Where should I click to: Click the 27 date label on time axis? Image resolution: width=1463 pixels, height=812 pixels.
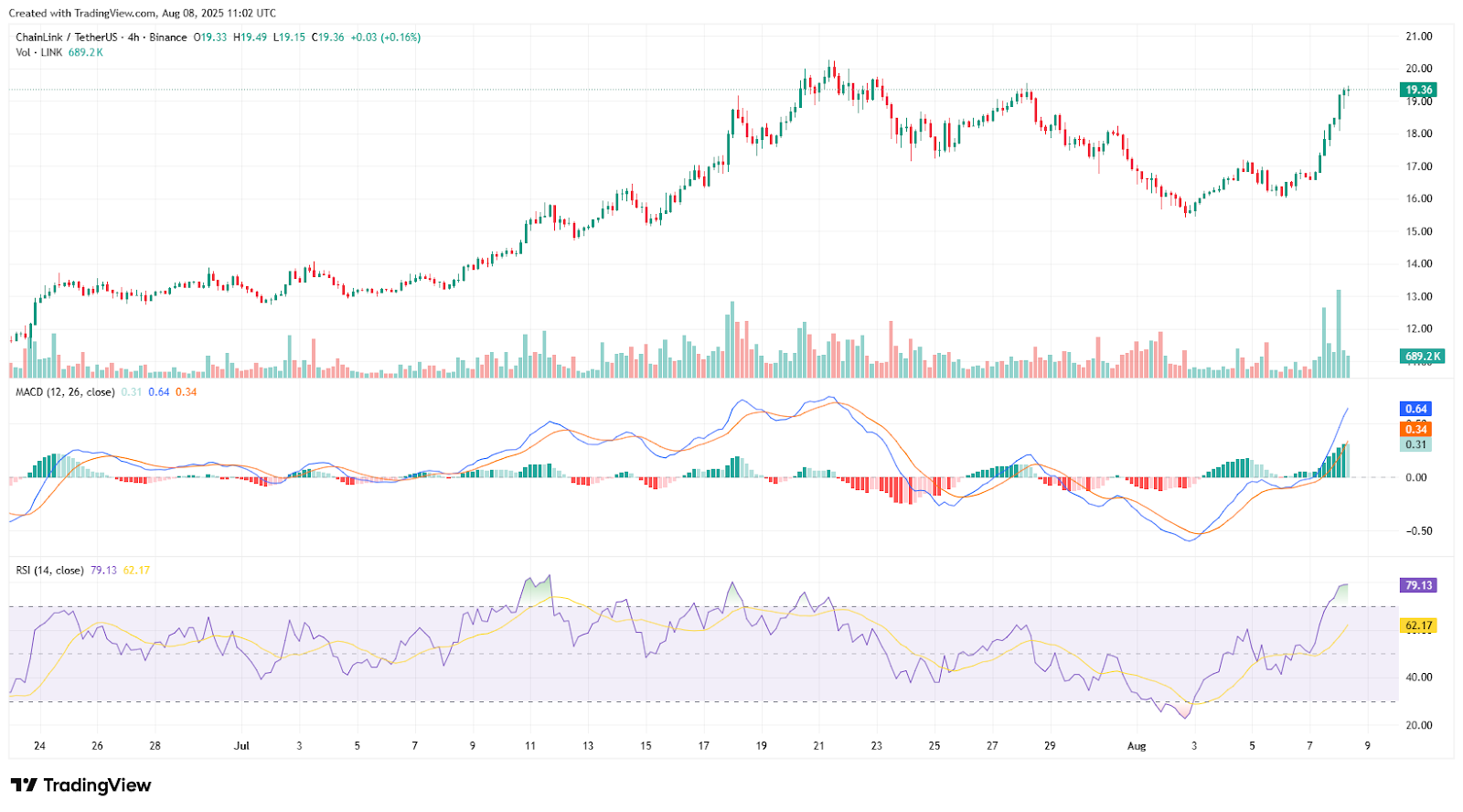point(992,746)
